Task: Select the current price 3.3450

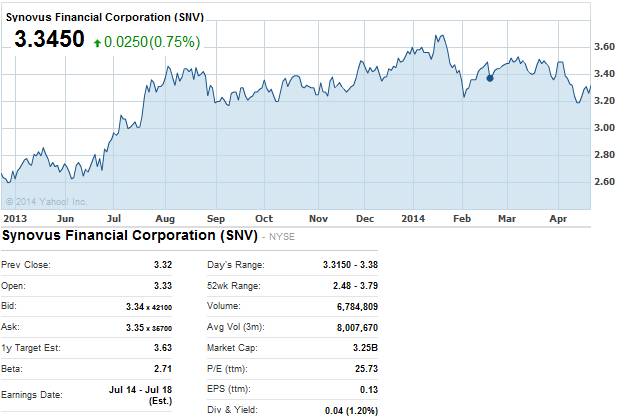Action: (49, 39)
